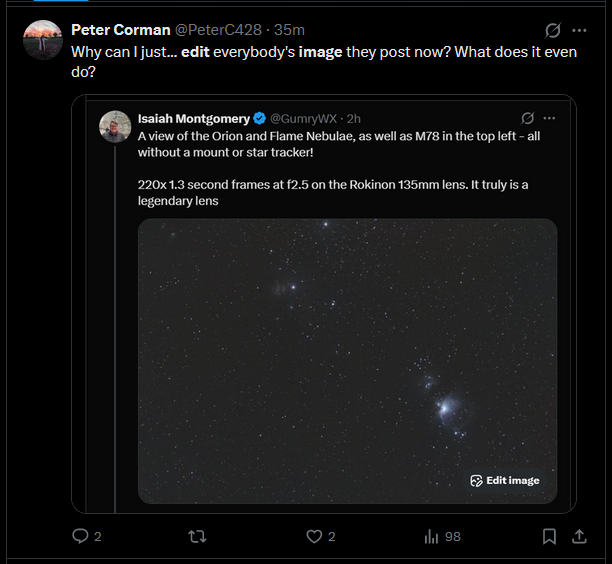Open the @PeterC428 handle link
The width and height of the screenshot is (612, 564).
point(218,30)
